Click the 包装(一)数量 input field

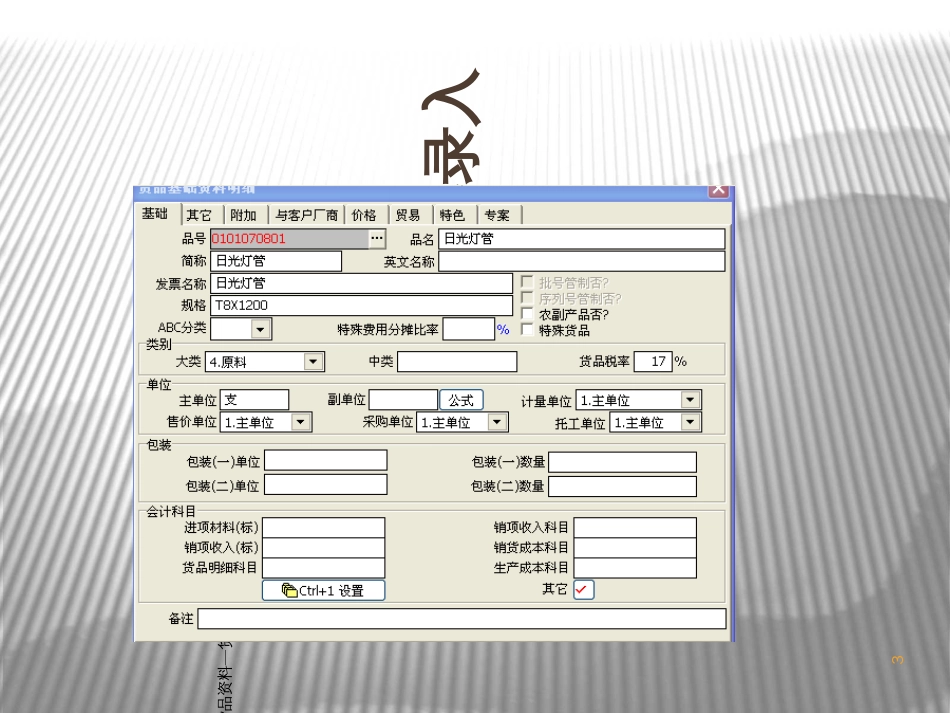click(x=622, y=462)
